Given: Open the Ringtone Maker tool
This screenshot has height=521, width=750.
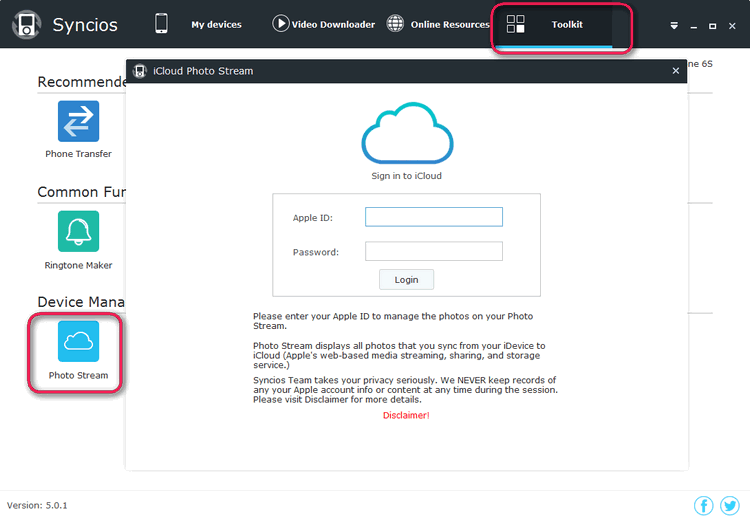Looking at the screenshot, I should pos(78,231).
